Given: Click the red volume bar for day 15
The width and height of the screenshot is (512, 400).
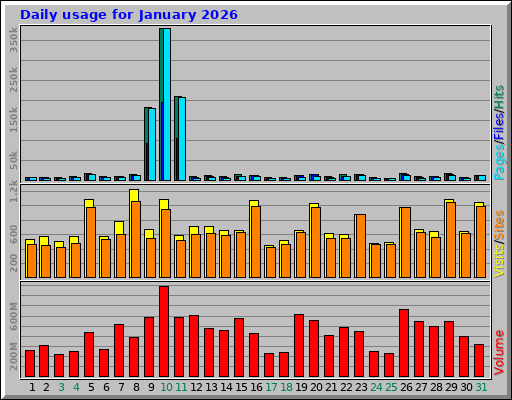Looking at the screenshot, I should coord(239,347).
